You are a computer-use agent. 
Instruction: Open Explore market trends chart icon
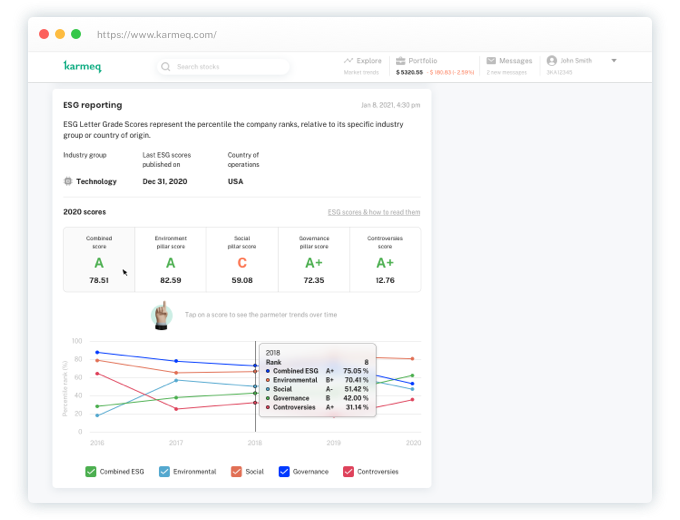[x=348, y=61]
